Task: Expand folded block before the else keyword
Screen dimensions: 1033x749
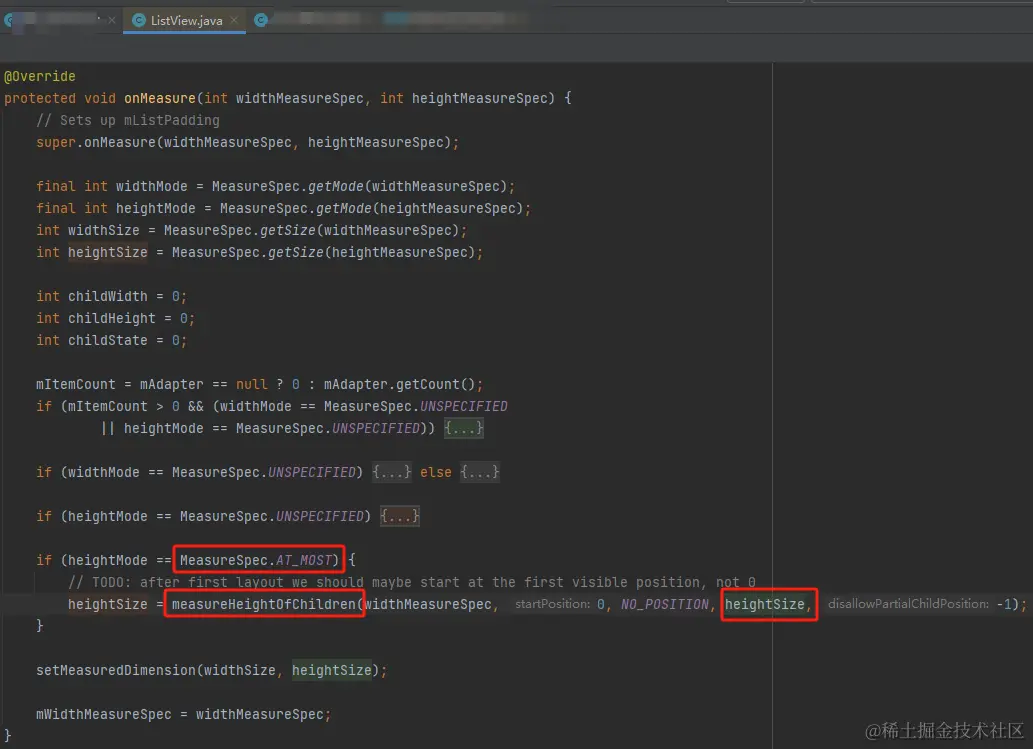Action: coord(391,472)
